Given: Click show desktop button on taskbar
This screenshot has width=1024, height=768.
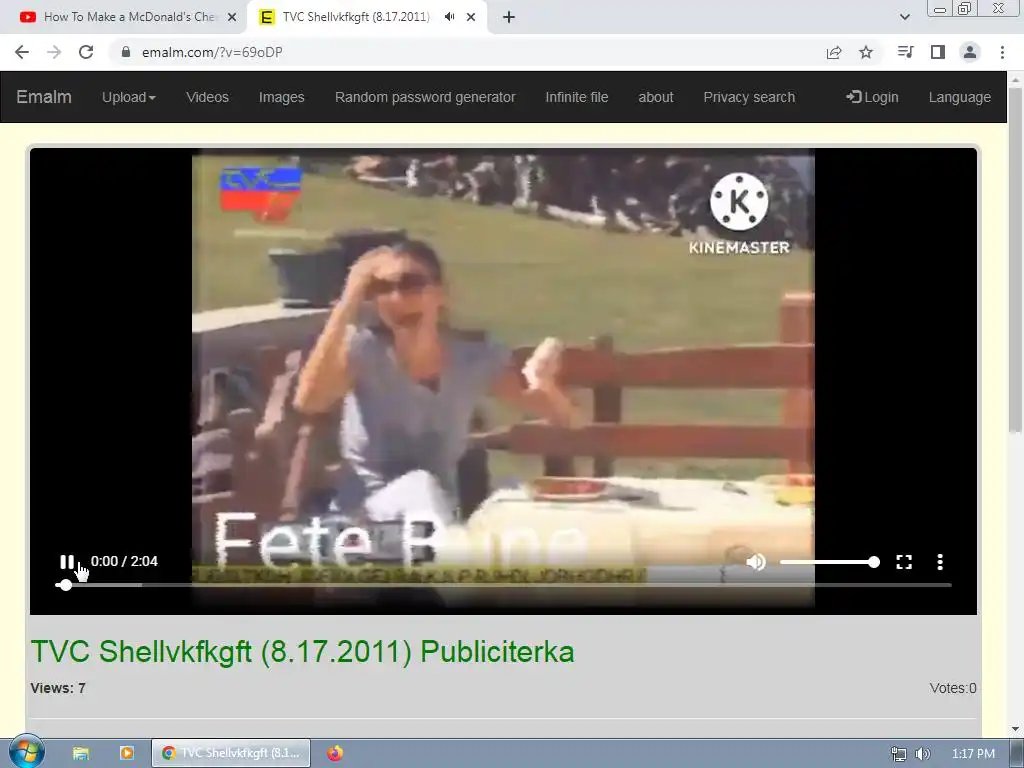Looking at the screenshot, I should pos(1017,753).
